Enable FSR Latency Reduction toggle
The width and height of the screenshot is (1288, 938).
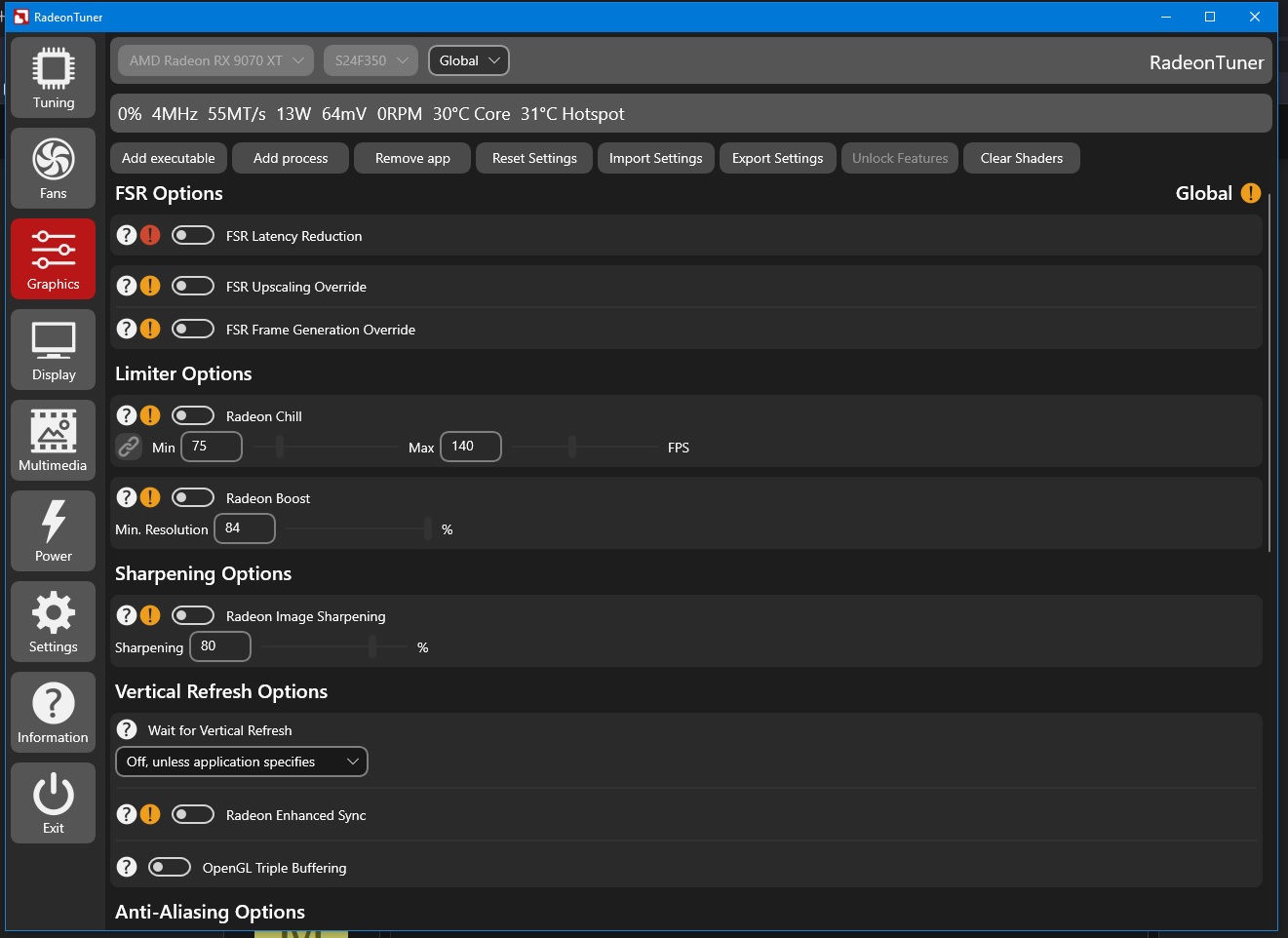(x=193, y=235)
